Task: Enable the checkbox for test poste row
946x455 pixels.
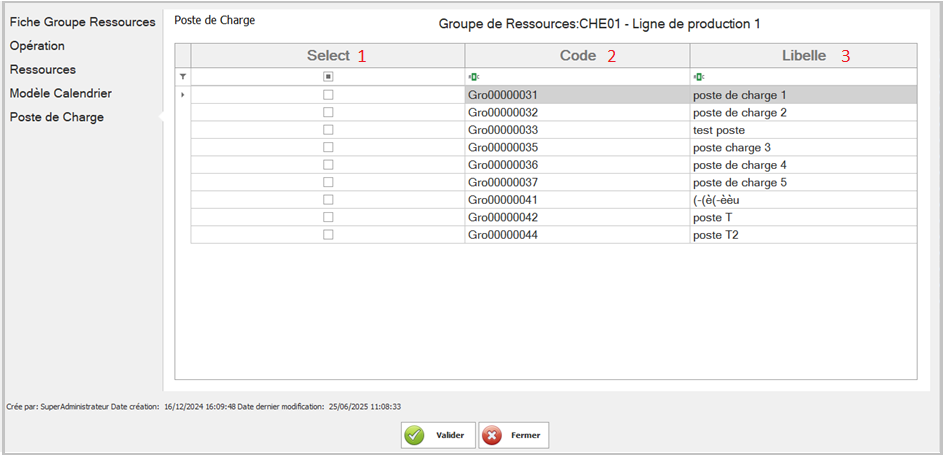Action: [328, 130]
